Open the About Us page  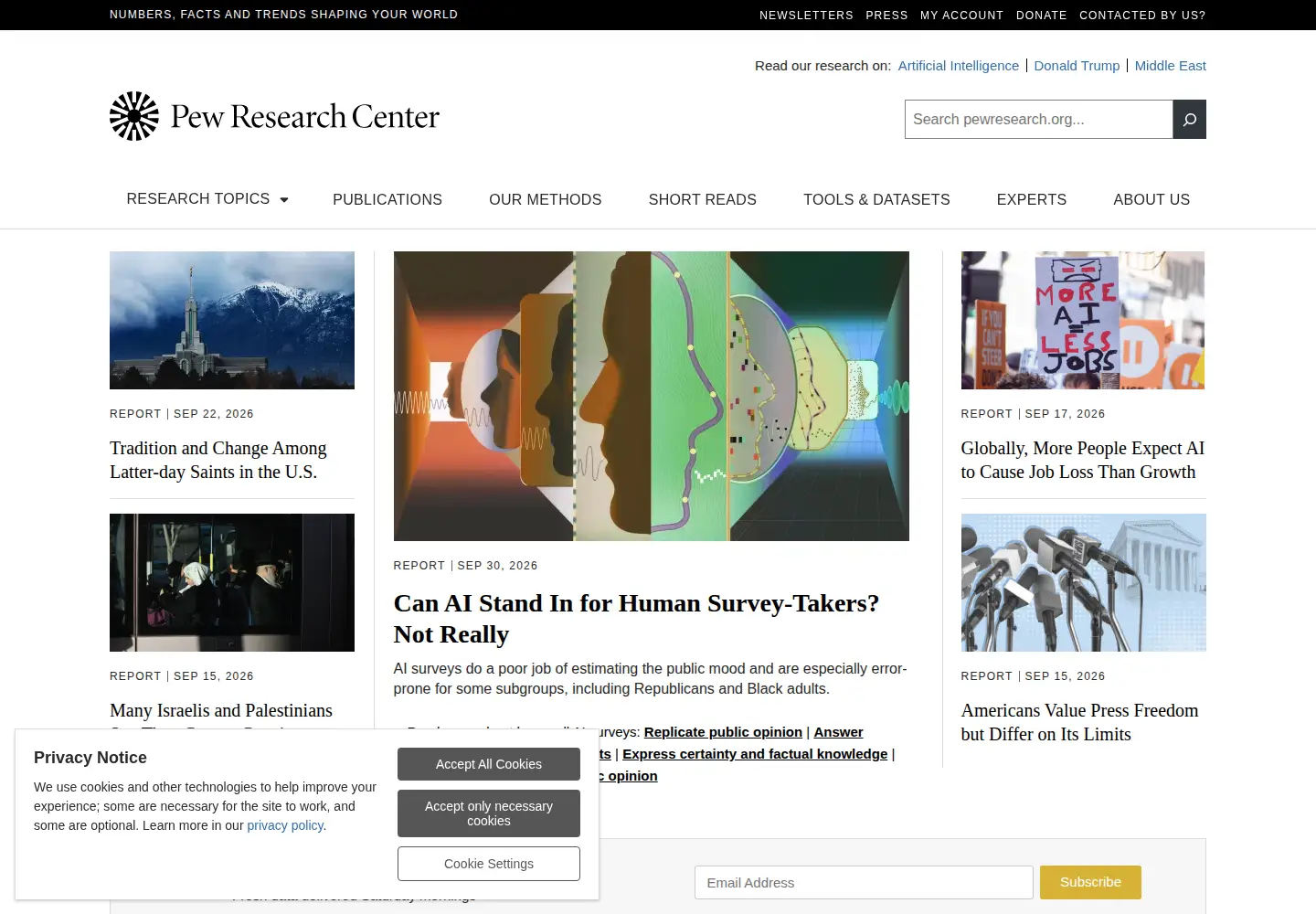pos(1151,199)
